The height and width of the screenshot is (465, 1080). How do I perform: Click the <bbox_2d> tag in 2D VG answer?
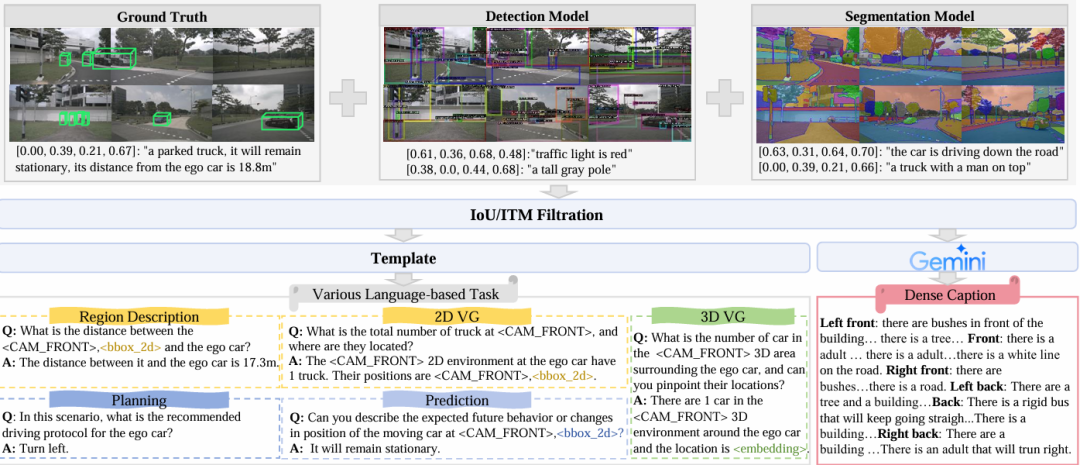coord(563,375)
